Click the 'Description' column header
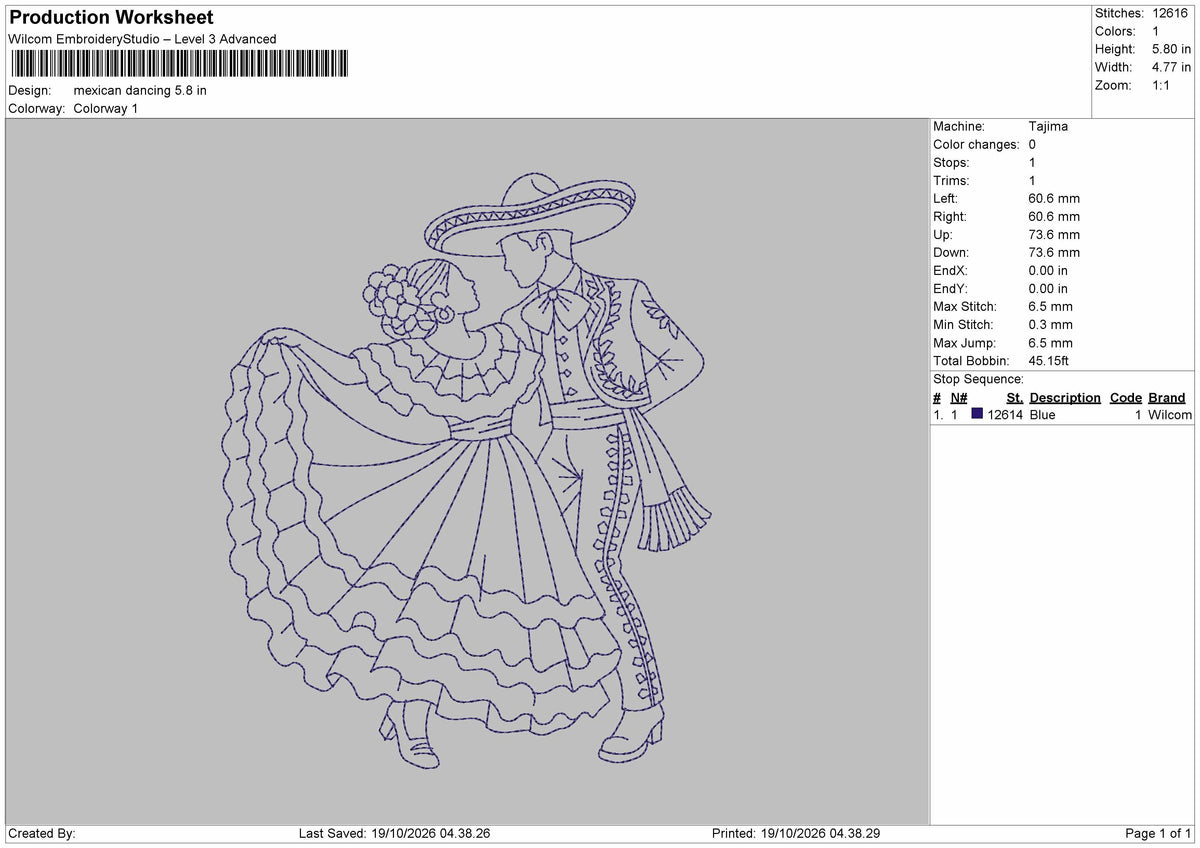This screenshot has width=1200, height=848. (x=1065, y=398)
